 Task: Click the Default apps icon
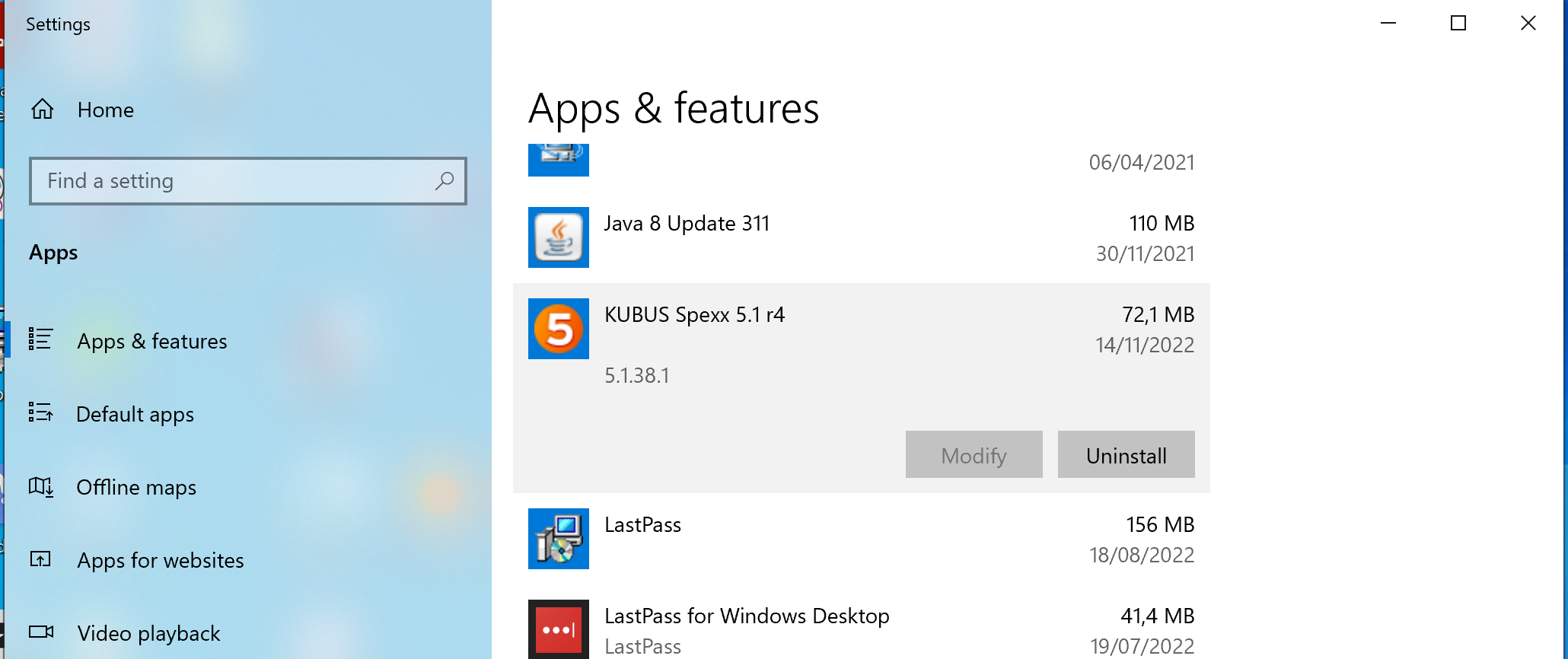pos(40,412)
